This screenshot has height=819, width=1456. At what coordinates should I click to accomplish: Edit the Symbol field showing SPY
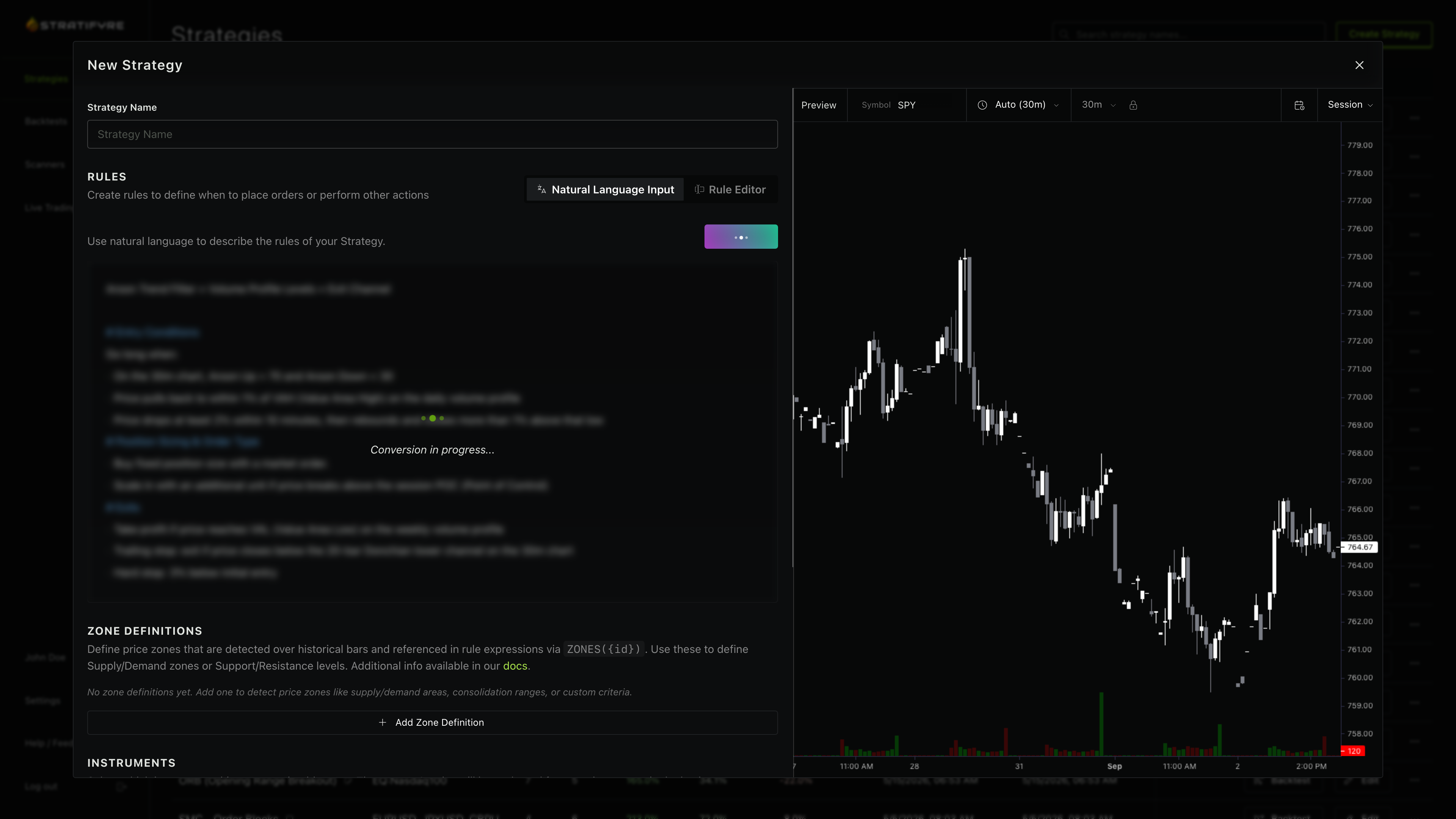pyautogui.click(x=907, y=105)
